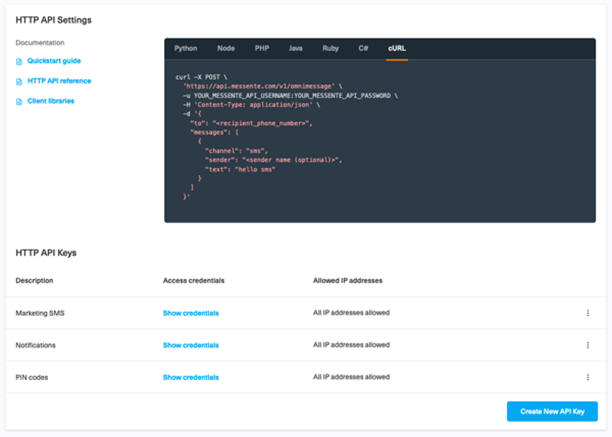
Task: Click the Allowed IP addresses column header
Action: tap(348, 281)
